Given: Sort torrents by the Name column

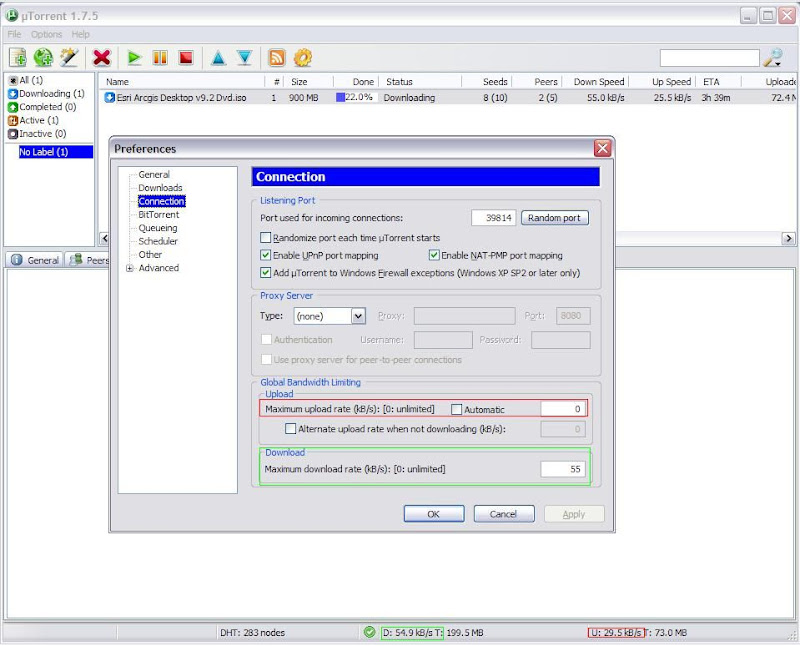Looking at the screenshot, I should coord(184,82).
